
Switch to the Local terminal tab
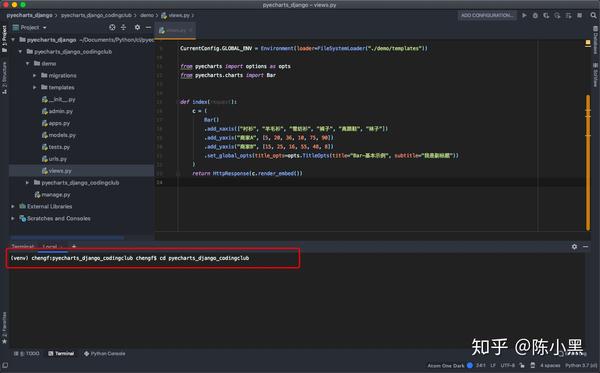[x=50, y=247]
